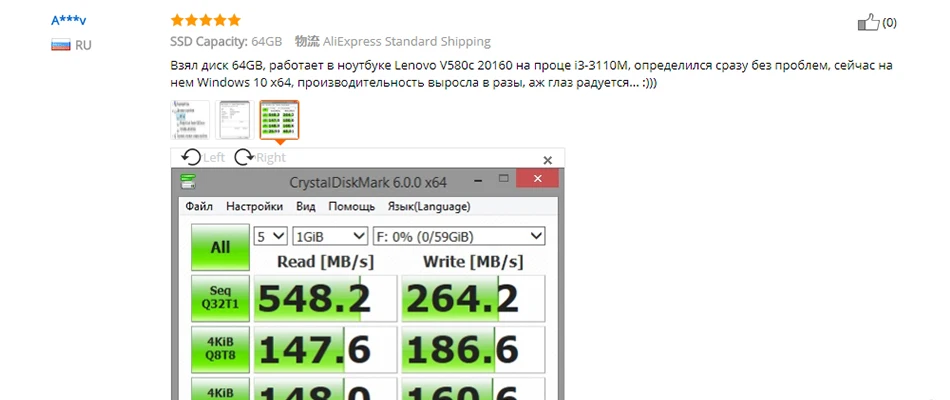Open the first review photo thumbnail

[x=190, y=120]
